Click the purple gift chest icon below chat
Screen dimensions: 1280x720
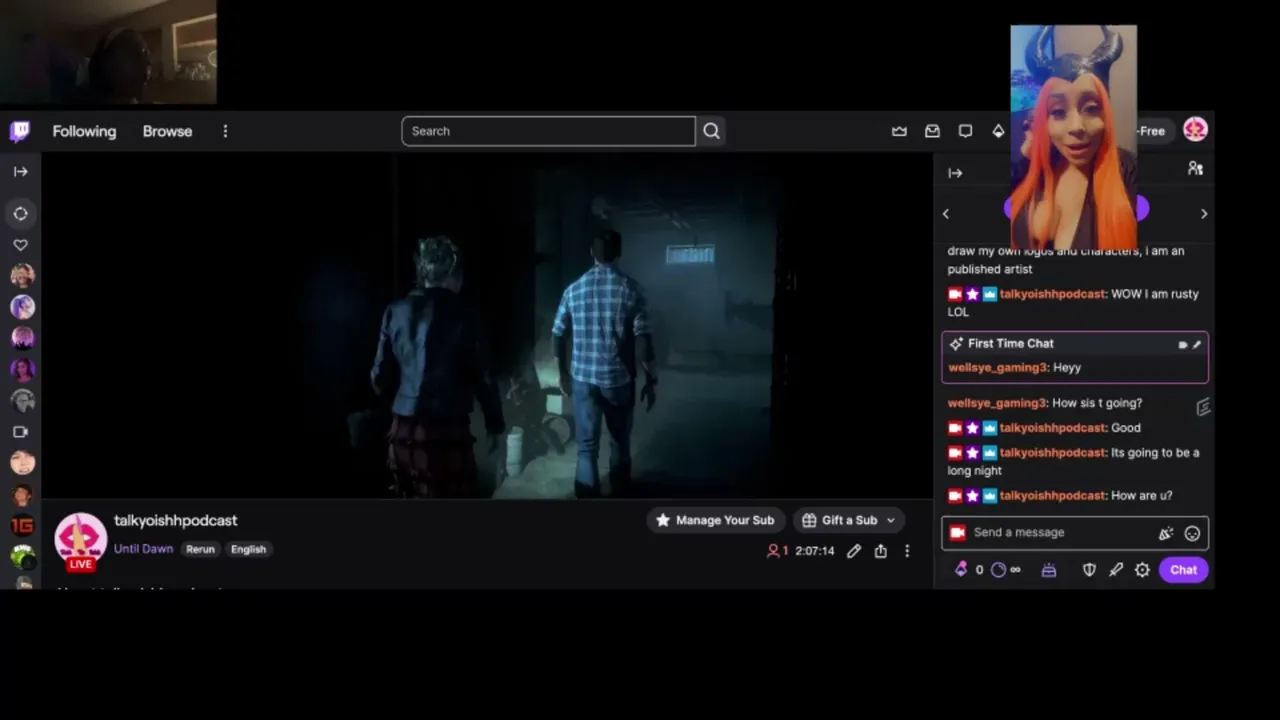click(x=1048, y=570)
